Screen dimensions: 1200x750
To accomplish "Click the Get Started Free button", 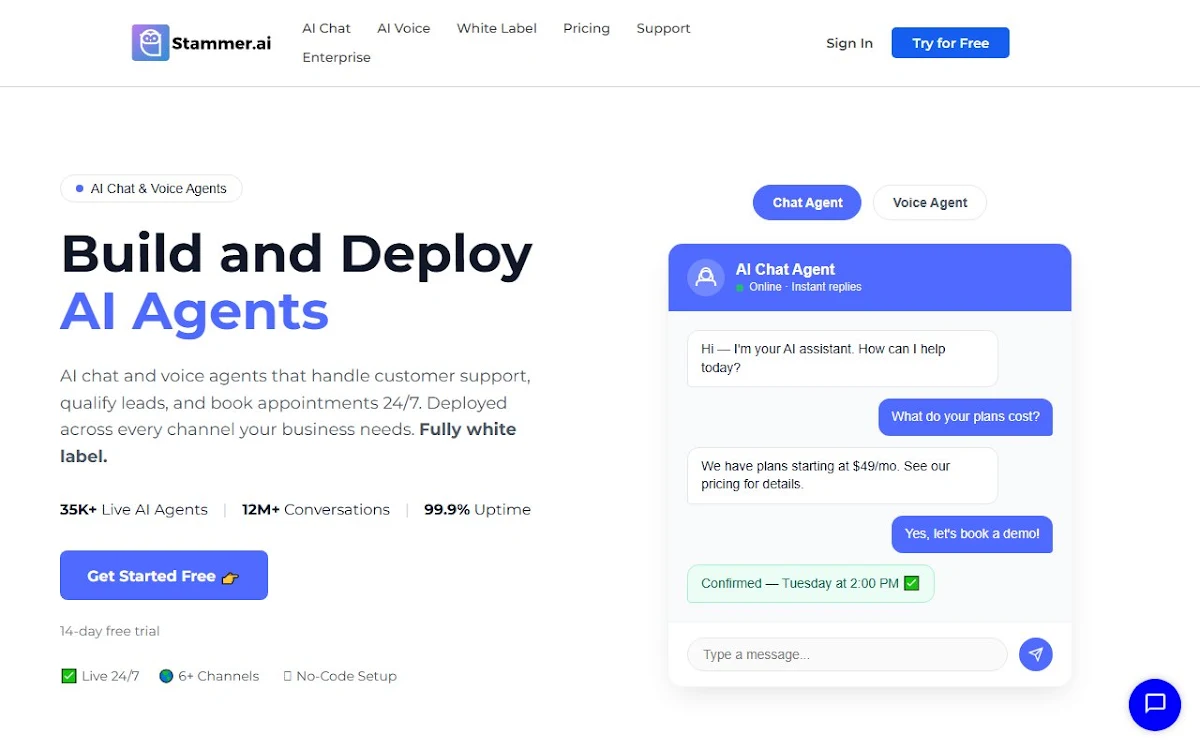I will 164,575.
